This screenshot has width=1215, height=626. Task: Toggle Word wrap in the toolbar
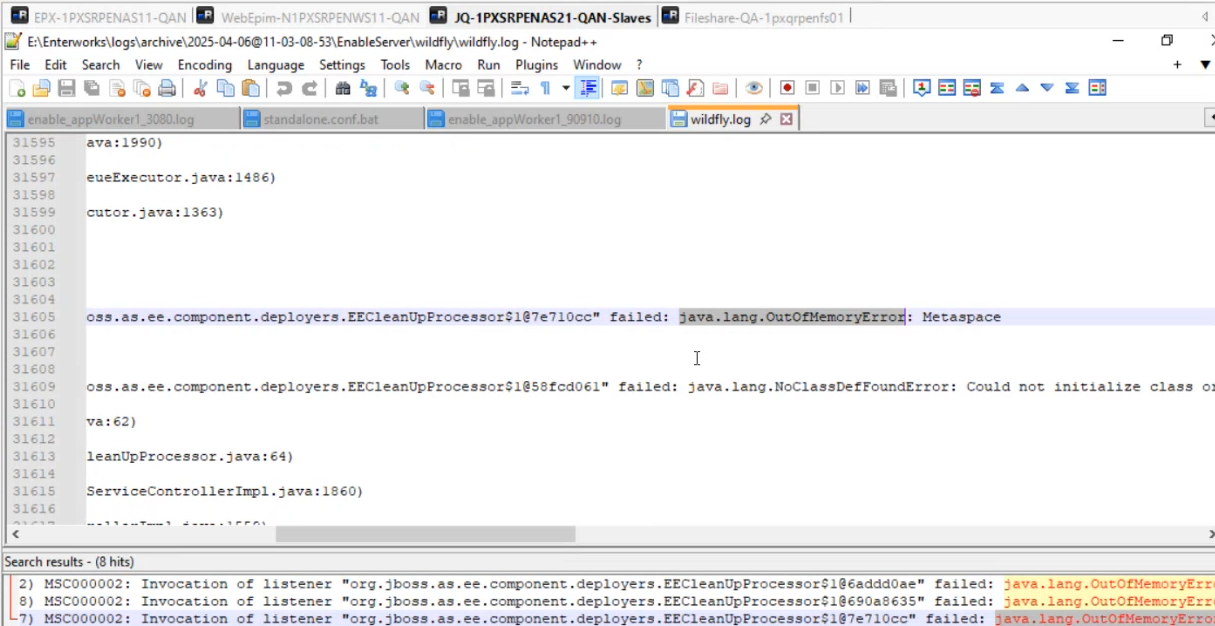tap(519, 88)
